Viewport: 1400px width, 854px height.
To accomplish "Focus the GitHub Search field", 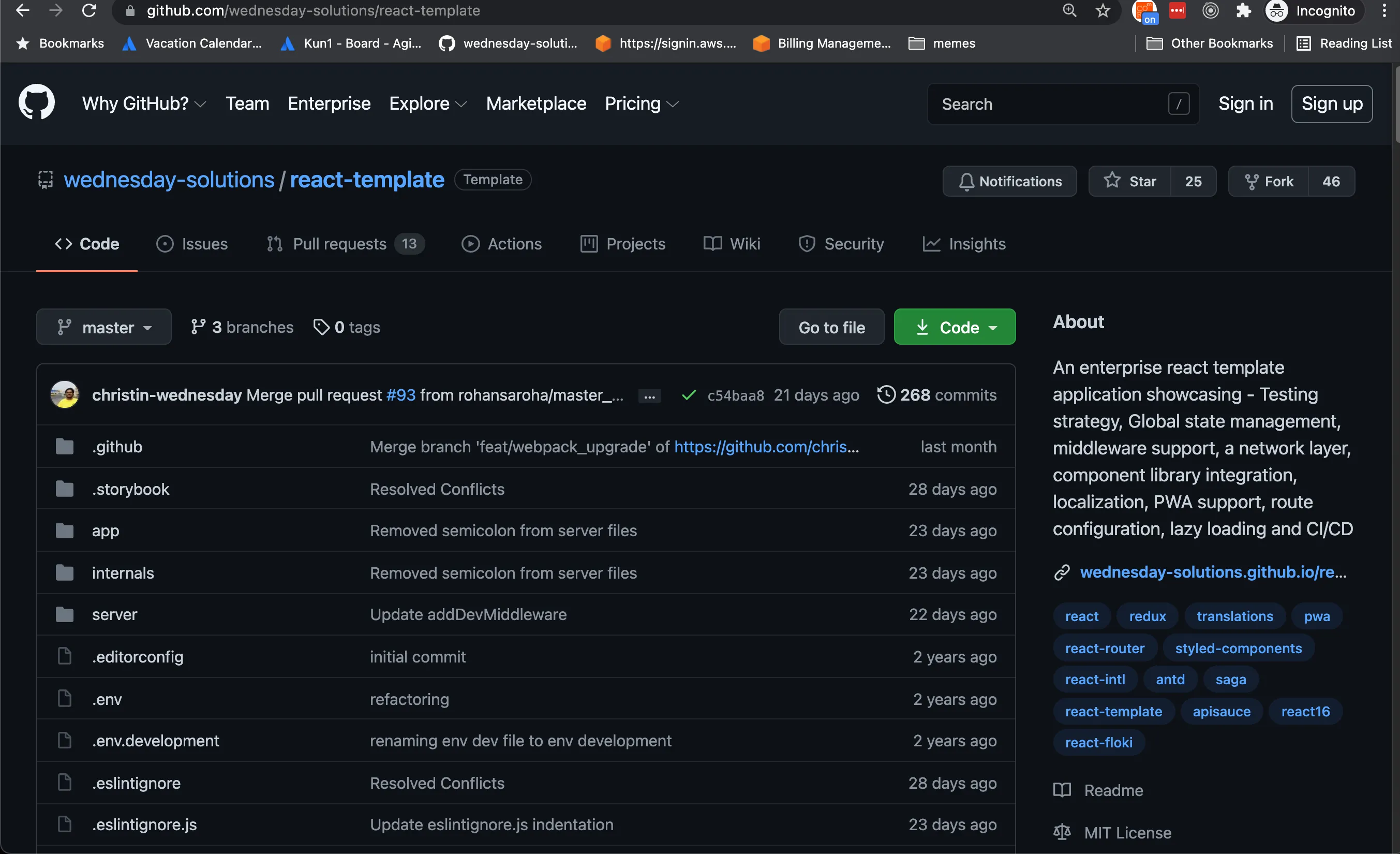I will 1063,104.
